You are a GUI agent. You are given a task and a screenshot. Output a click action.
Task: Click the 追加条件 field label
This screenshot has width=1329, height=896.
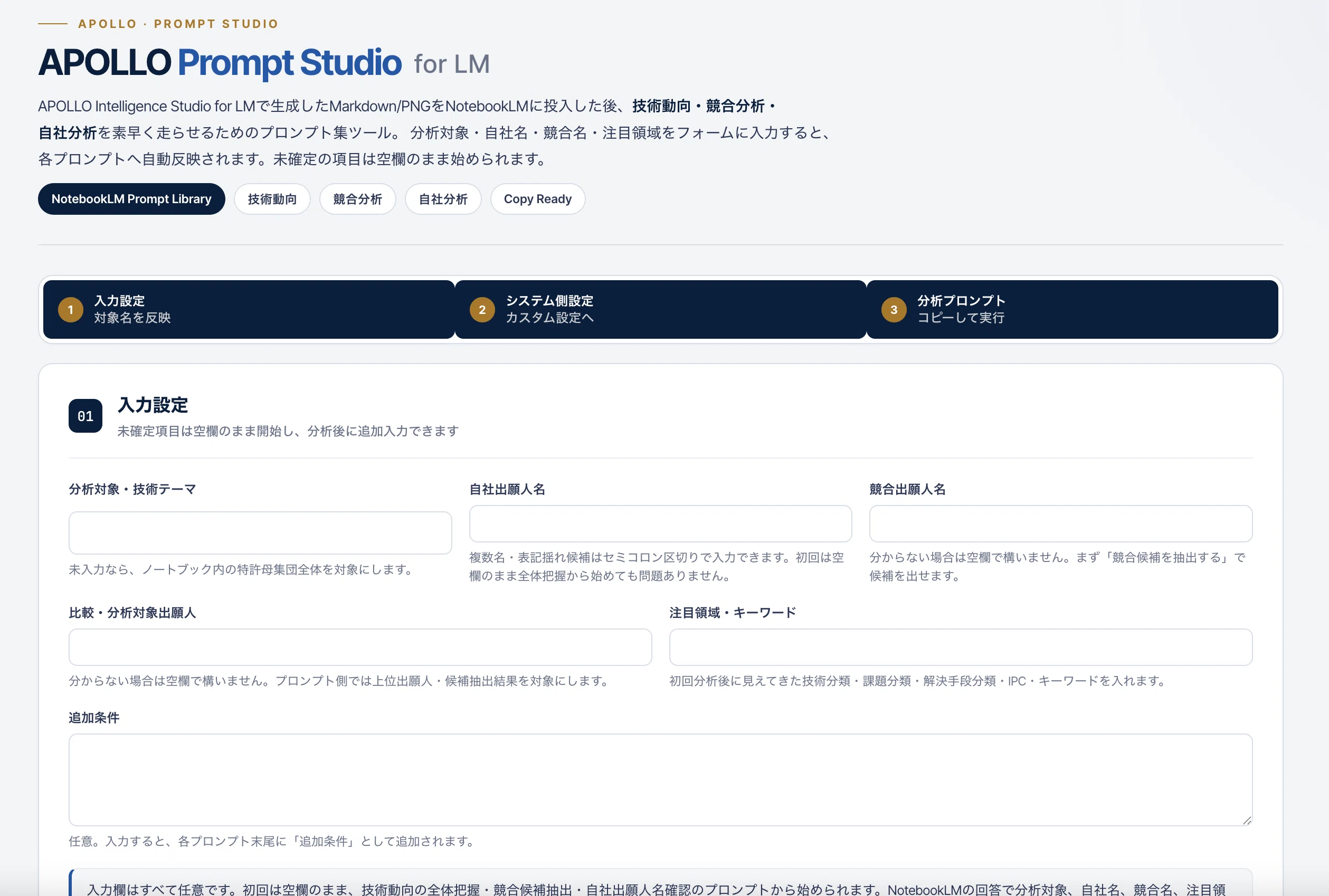[94, 718]
